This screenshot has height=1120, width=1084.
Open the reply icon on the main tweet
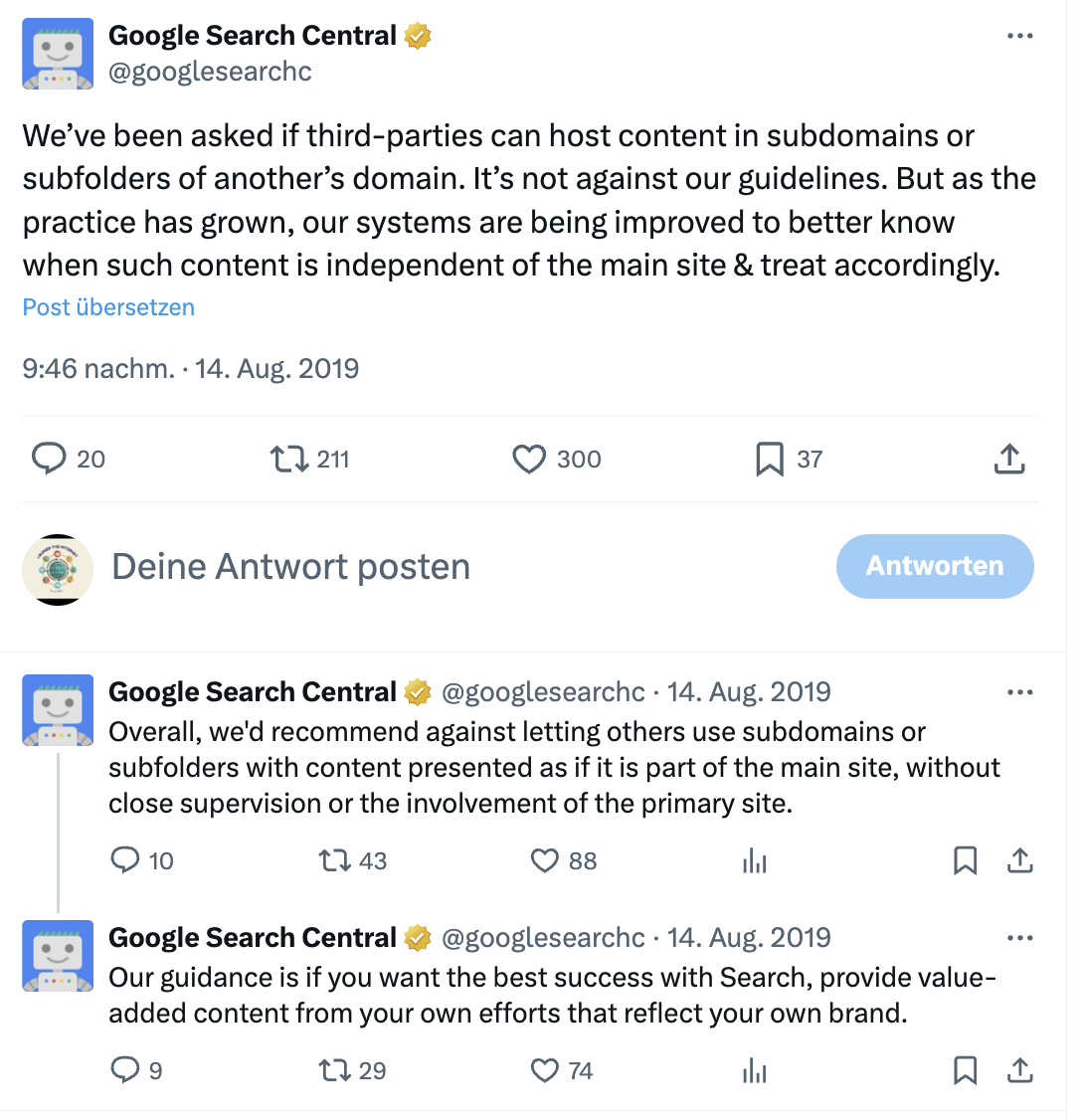(48, 459)
